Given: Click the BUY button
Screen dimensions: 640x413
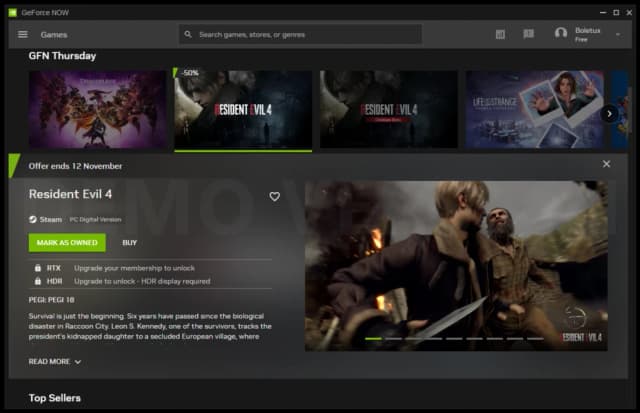Looking at the screenshot, I should (x=130, y=242).
